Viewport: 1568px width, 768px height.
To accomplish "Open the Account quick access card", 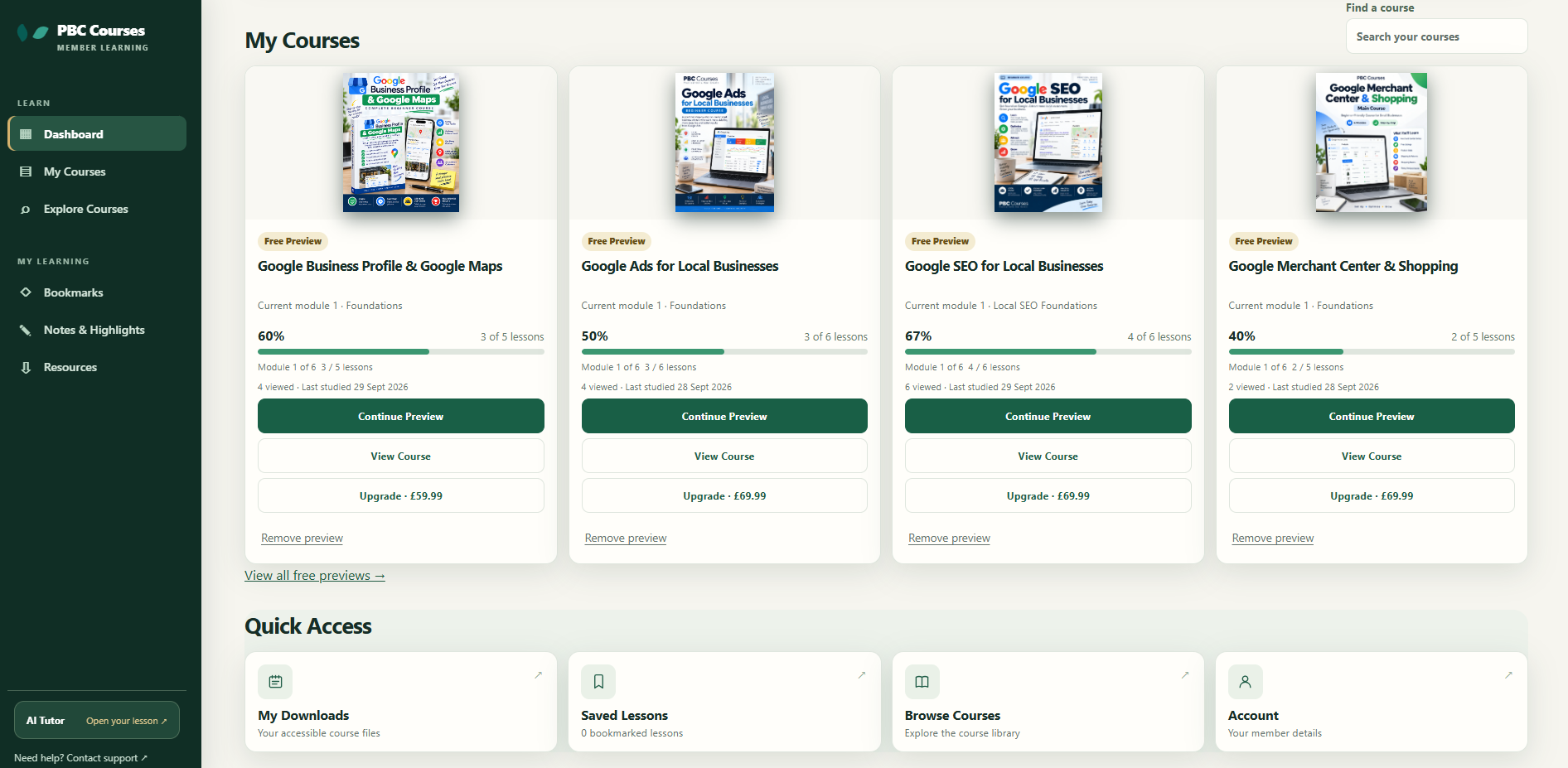I will point(1372,702).
